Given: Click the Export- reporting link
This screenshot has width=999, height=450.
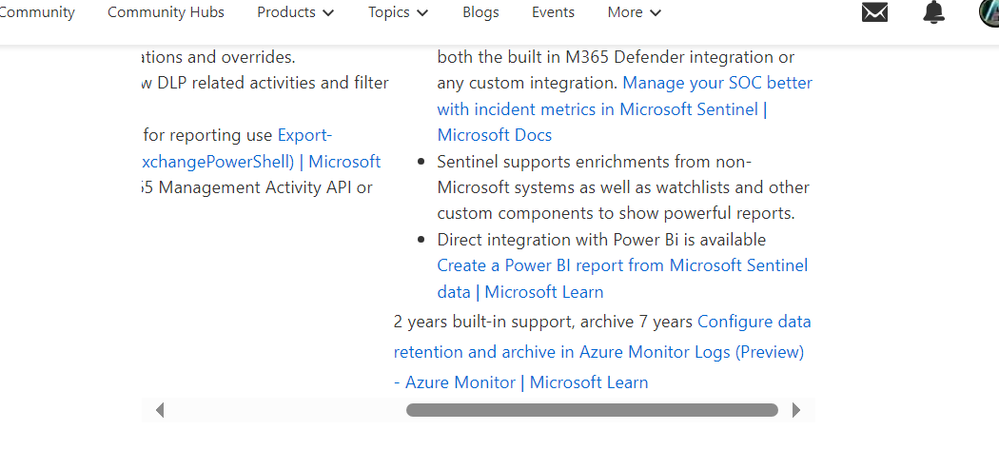Looking at the screenshot, I should tap(305, 135).
